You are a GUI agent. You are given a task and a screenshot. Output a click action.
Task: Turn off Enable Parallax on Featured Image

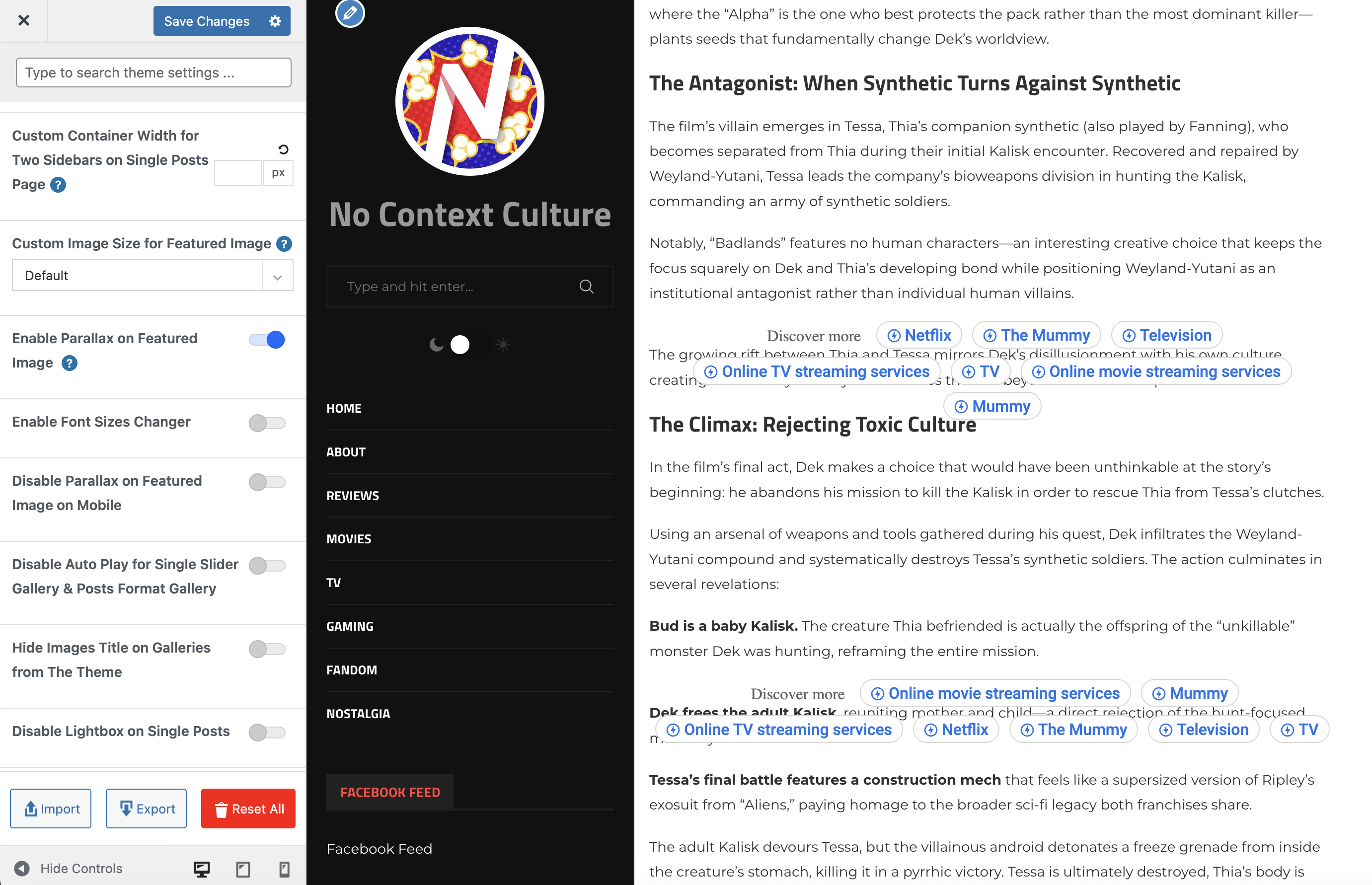pos(267,340)
